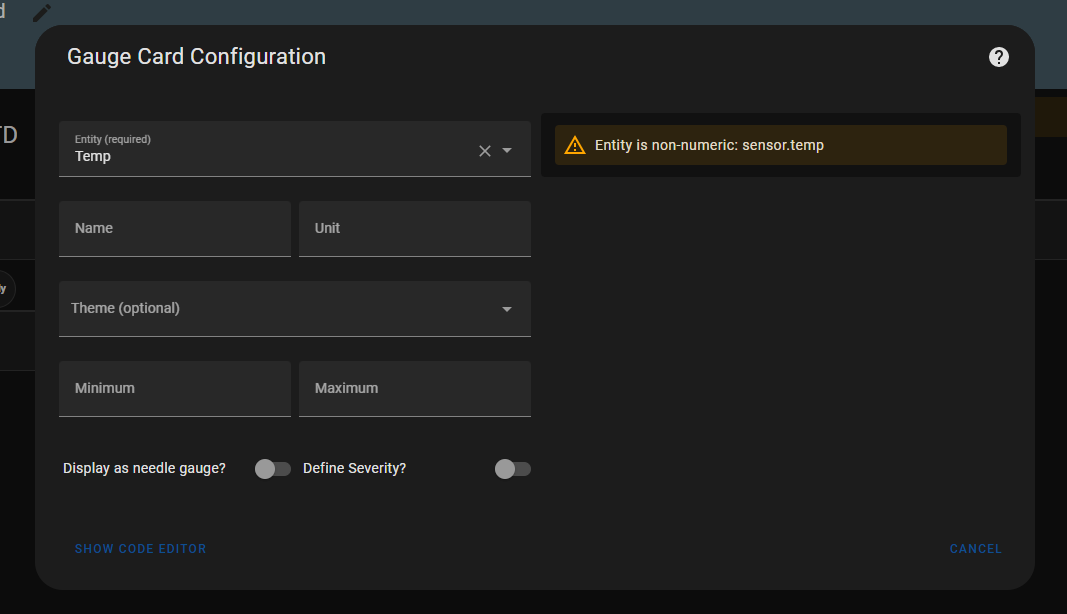Clear the Temp entity with the X icon
The width and height of the screenshot is (1067, 614).
point(485,151)
